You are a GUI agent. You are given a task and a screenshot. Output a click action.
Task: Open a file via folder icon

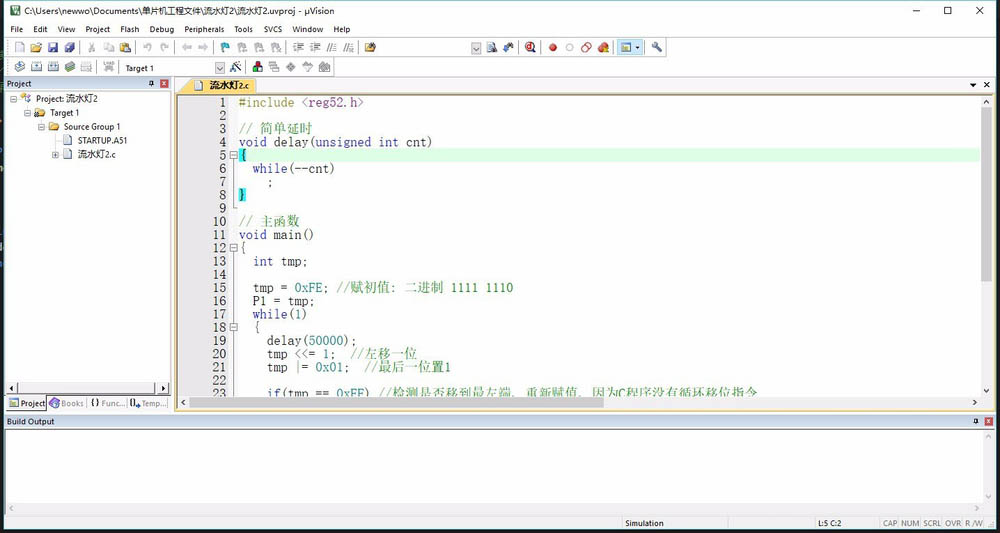pos(36,47)
